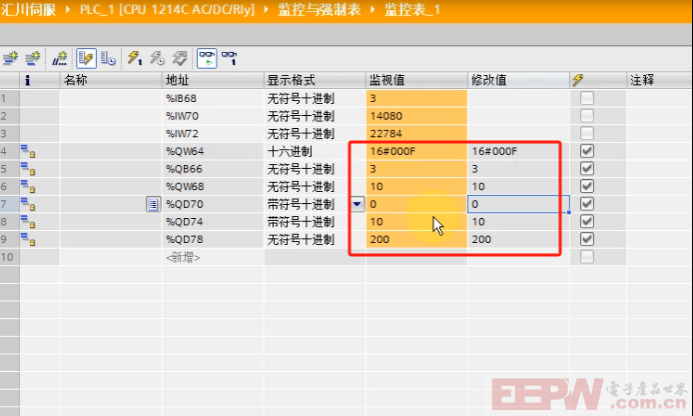Click the <新增> address cell
The width and height of the screenshot is (693, 416).
pos(213,257)
